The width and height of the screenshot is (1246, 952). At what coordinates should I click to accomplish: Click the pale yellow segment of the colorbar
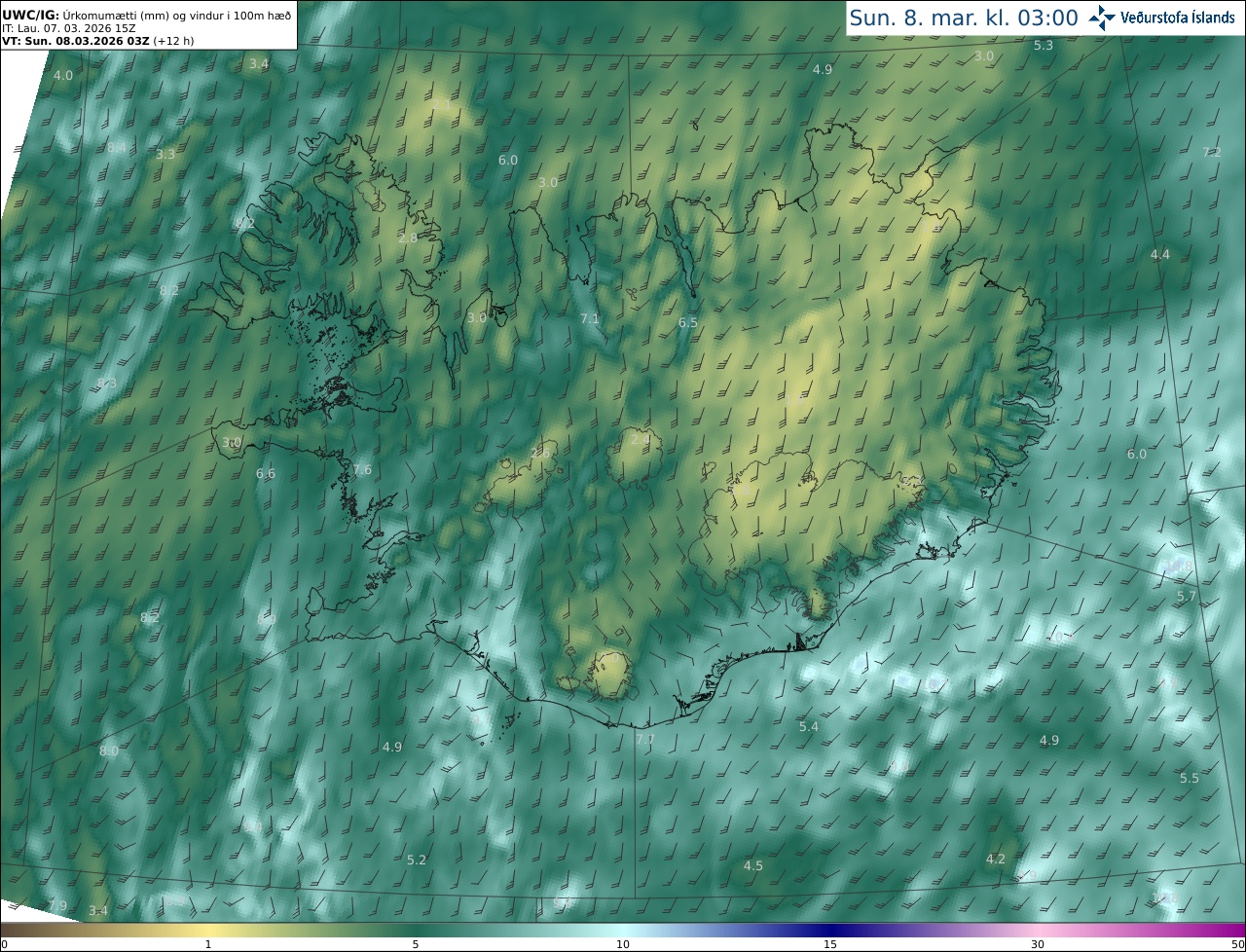pos(209,930)
